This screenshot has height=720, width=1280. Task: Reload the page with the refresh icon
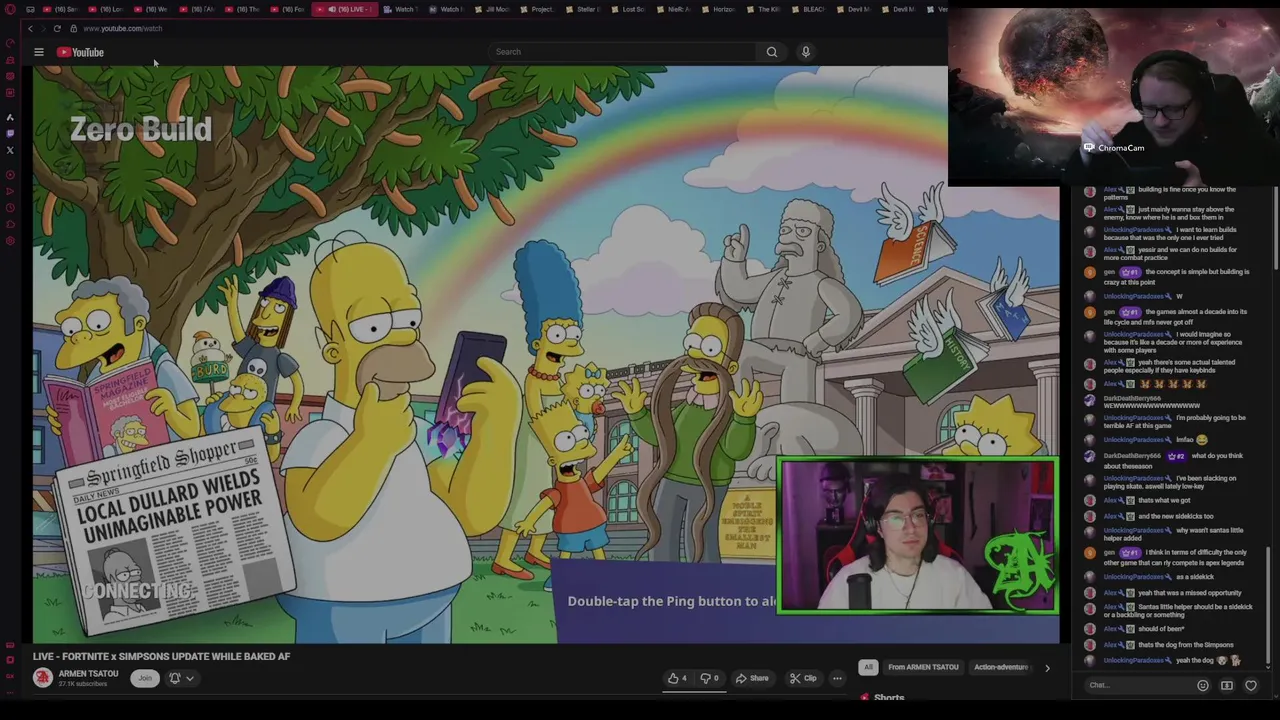[57, 28]
